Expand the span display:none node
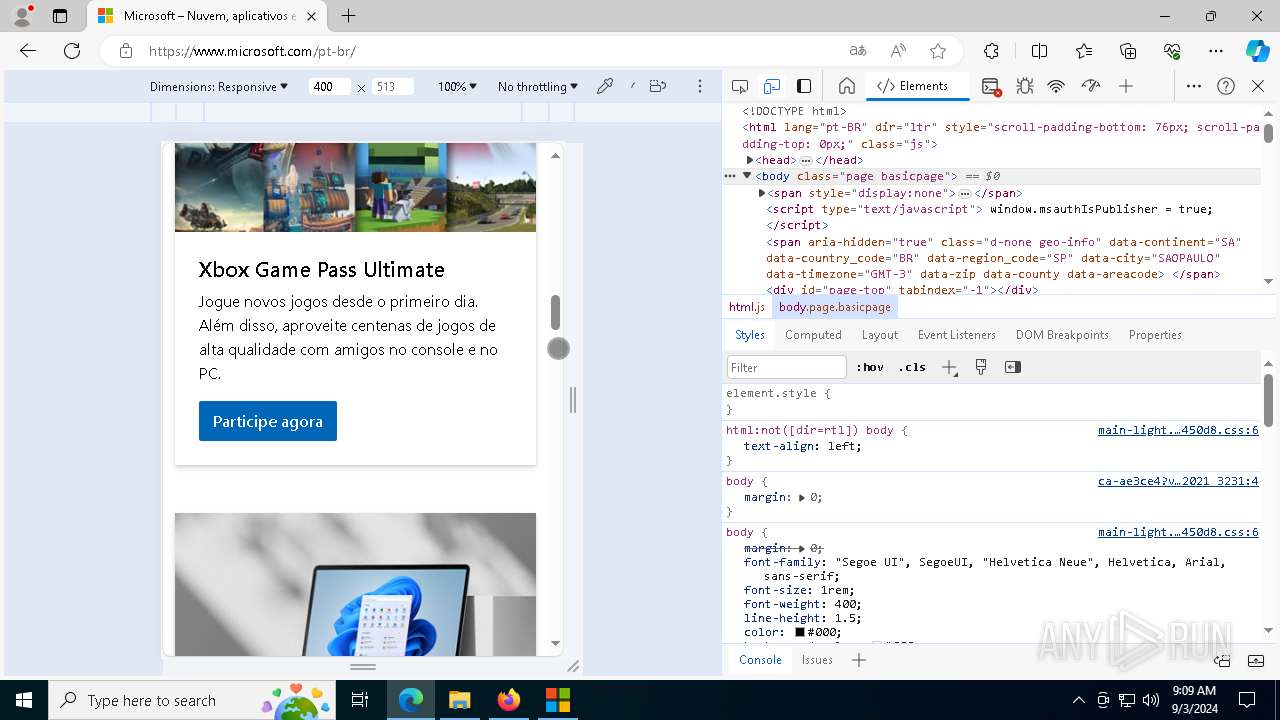1280x720 pixels. coord(762,193)
